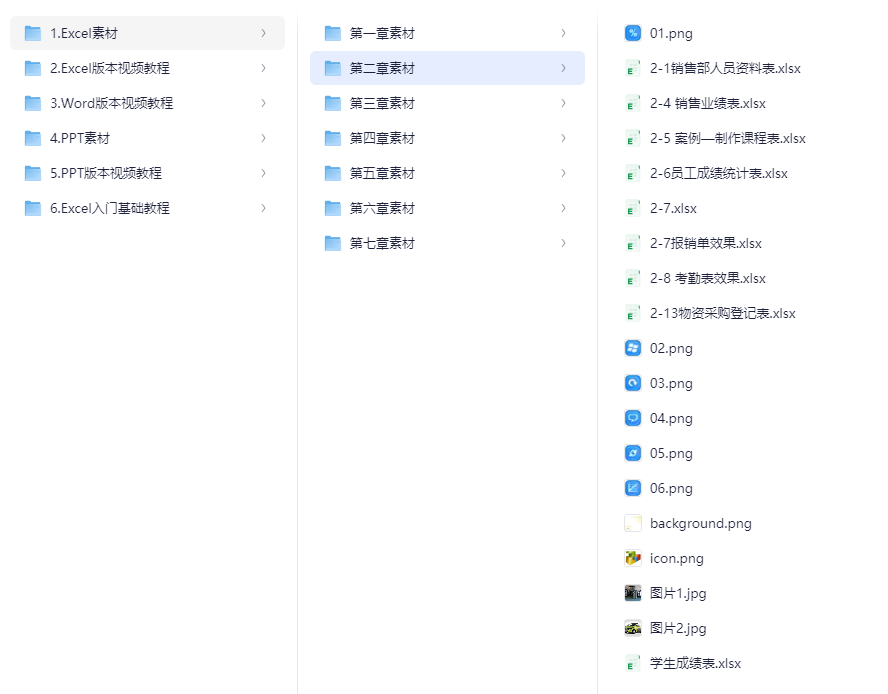
Task: Click the Excel icon of 2-5 案例—制作课程表.xlsx
Action: (x=633, y=138)
